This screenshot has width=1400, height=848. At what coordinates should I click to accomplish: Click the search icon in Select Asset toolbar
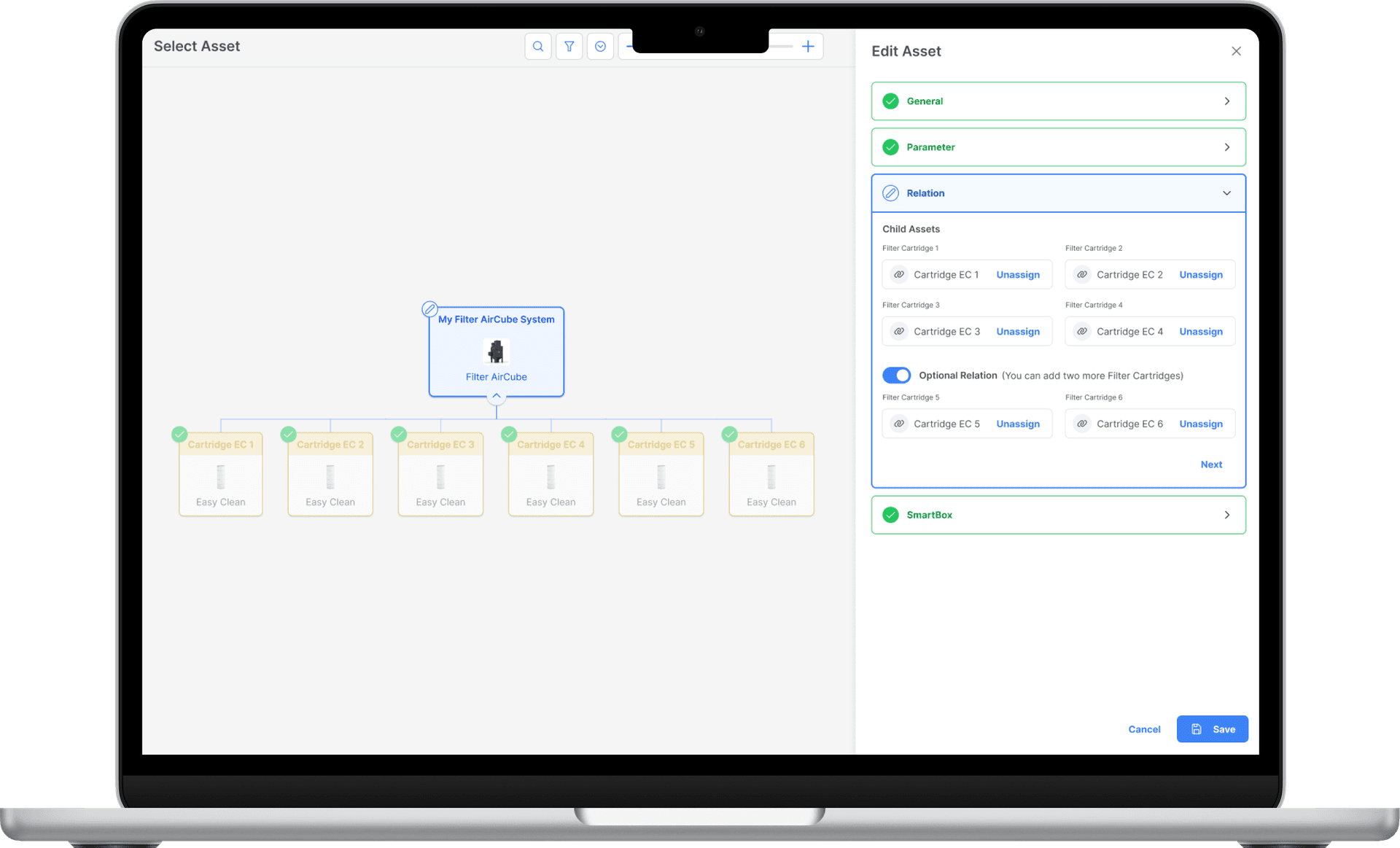tap(537, 46)
